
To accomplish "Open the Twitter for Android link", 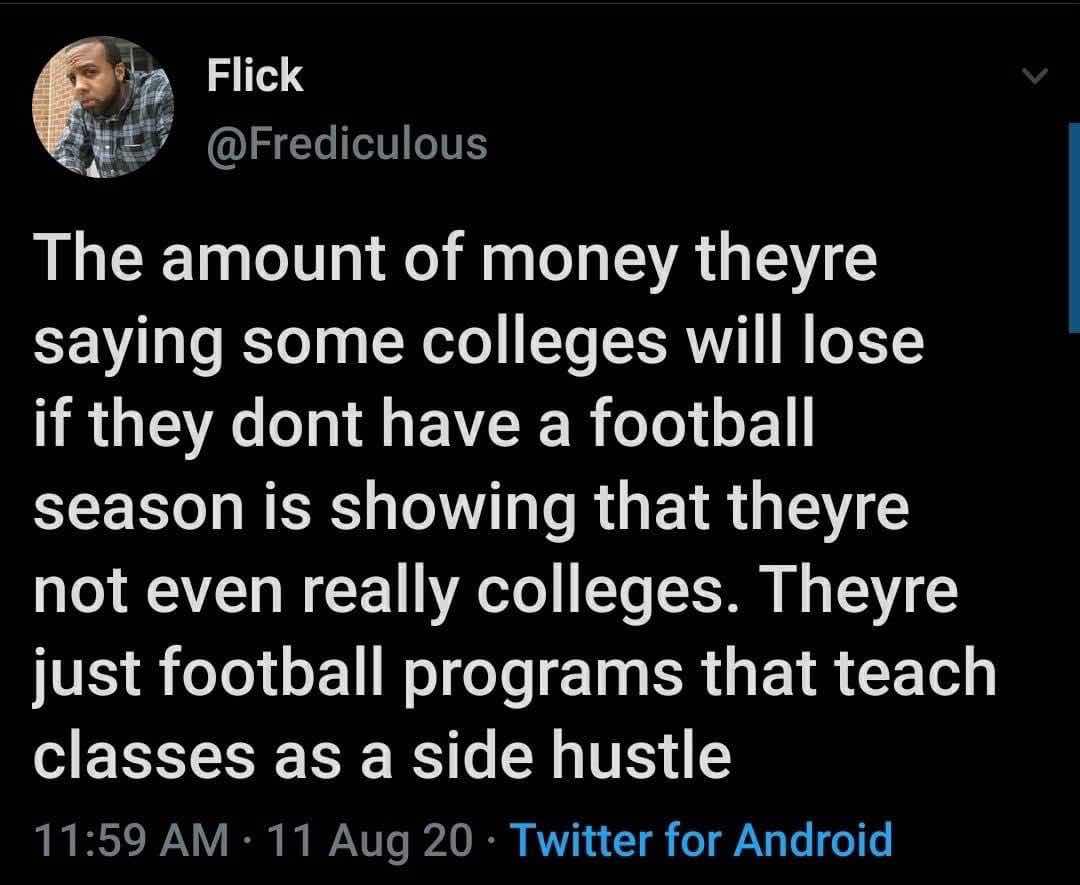I will (x=701, y=838).
